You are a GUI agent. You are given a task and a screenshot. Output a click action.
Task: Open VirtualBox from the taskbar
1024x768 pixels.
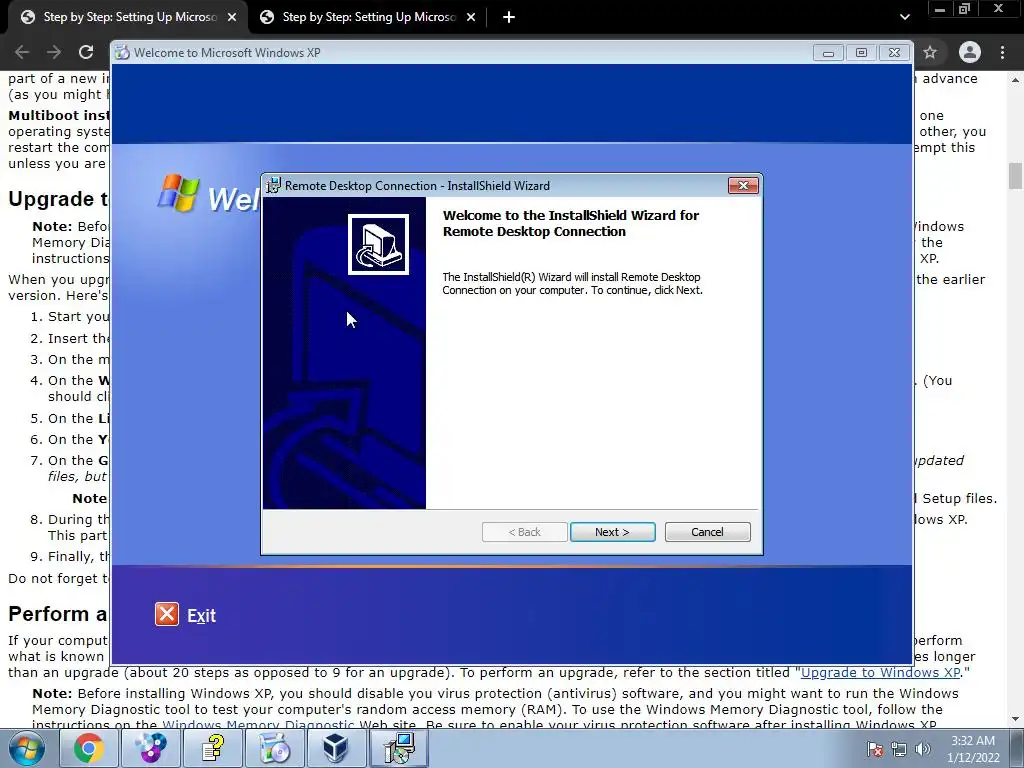tap(336, 748)
